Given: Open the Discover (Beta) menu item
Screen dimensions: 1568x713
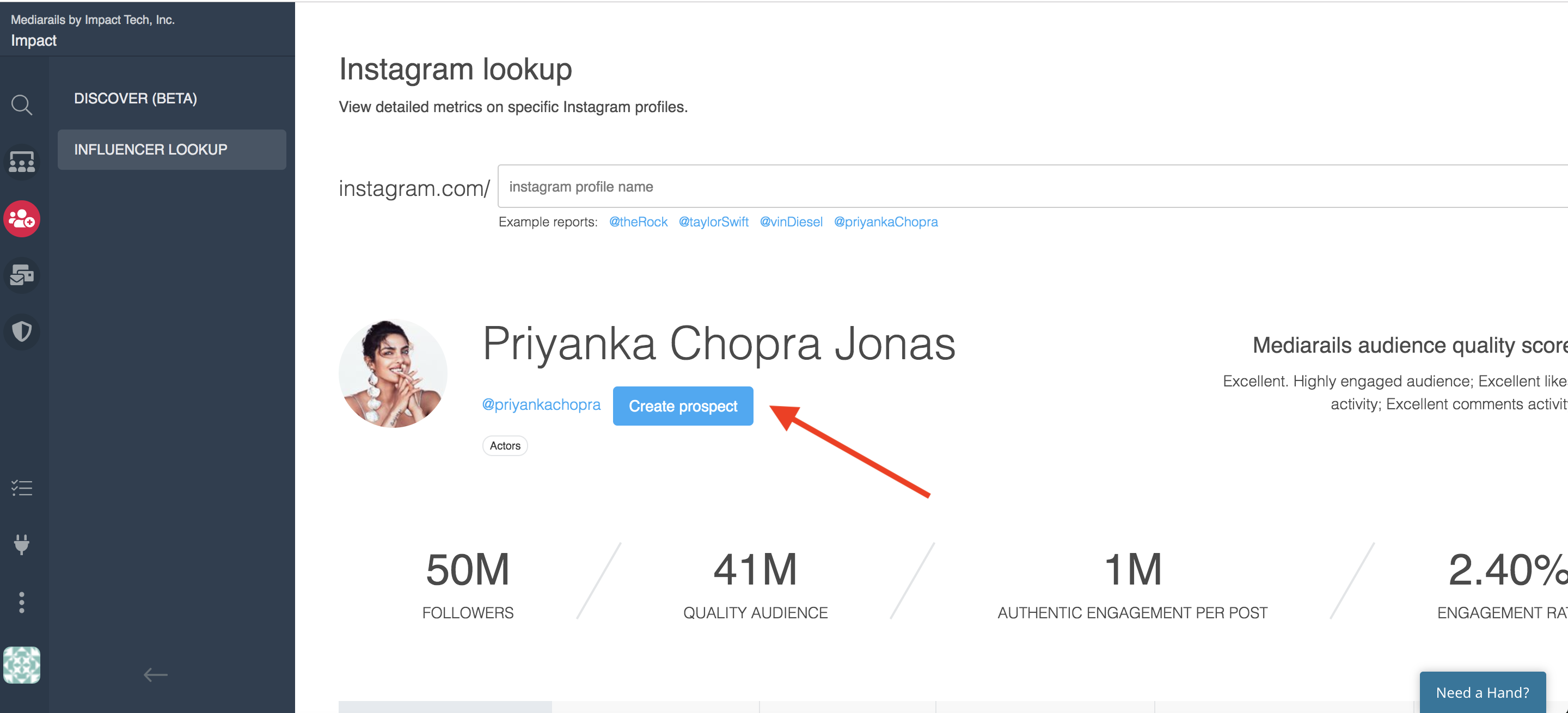Looking at the screenshot, I should pyautogui.click(x=136, y=99).
